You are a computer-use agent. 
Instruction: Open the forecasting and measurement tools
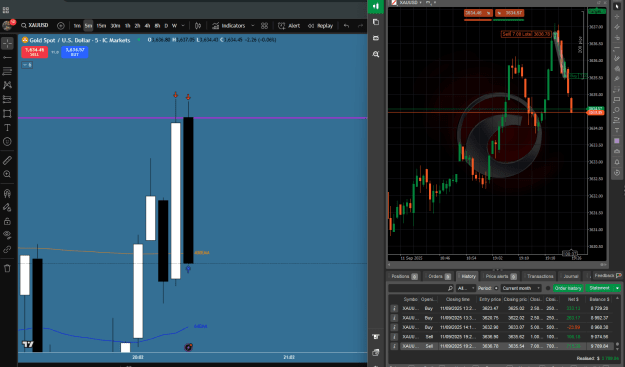pos(7,99)
